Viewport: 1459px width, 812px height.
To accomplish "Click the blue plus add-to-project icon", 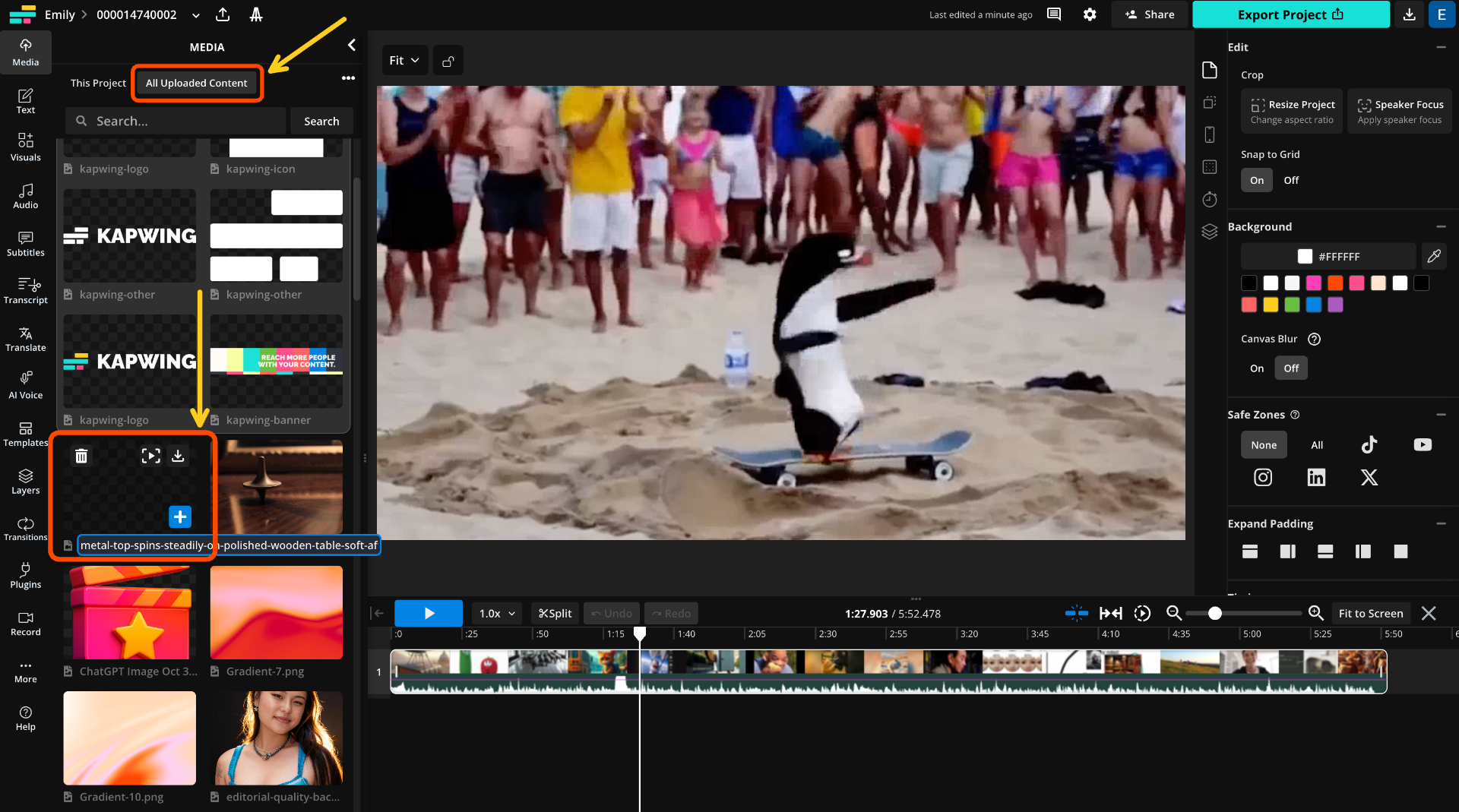I will click(x=180, y=517).
